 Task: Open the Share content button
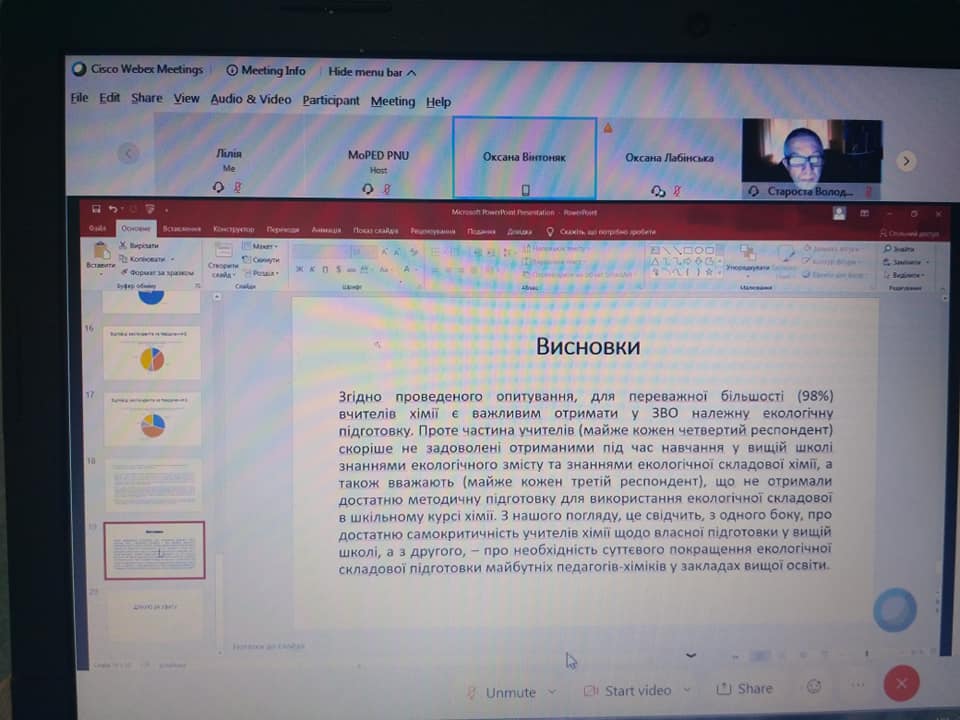(744, 689)
